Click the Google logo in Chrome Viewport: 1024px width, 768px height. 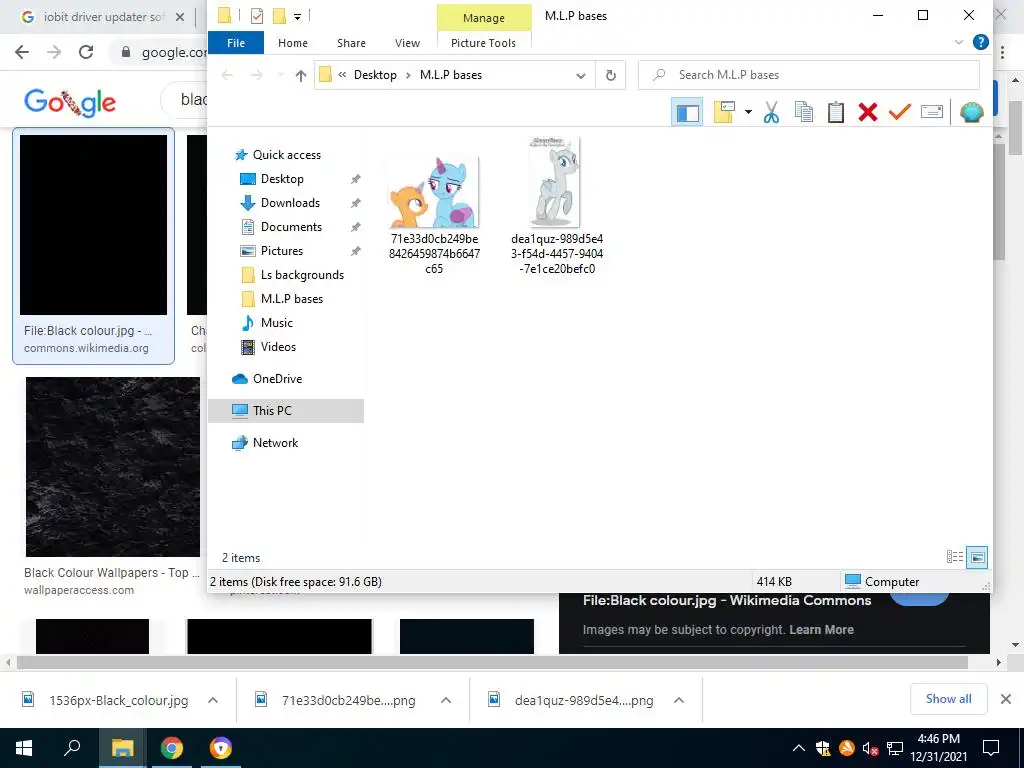(x=70, y=102)
